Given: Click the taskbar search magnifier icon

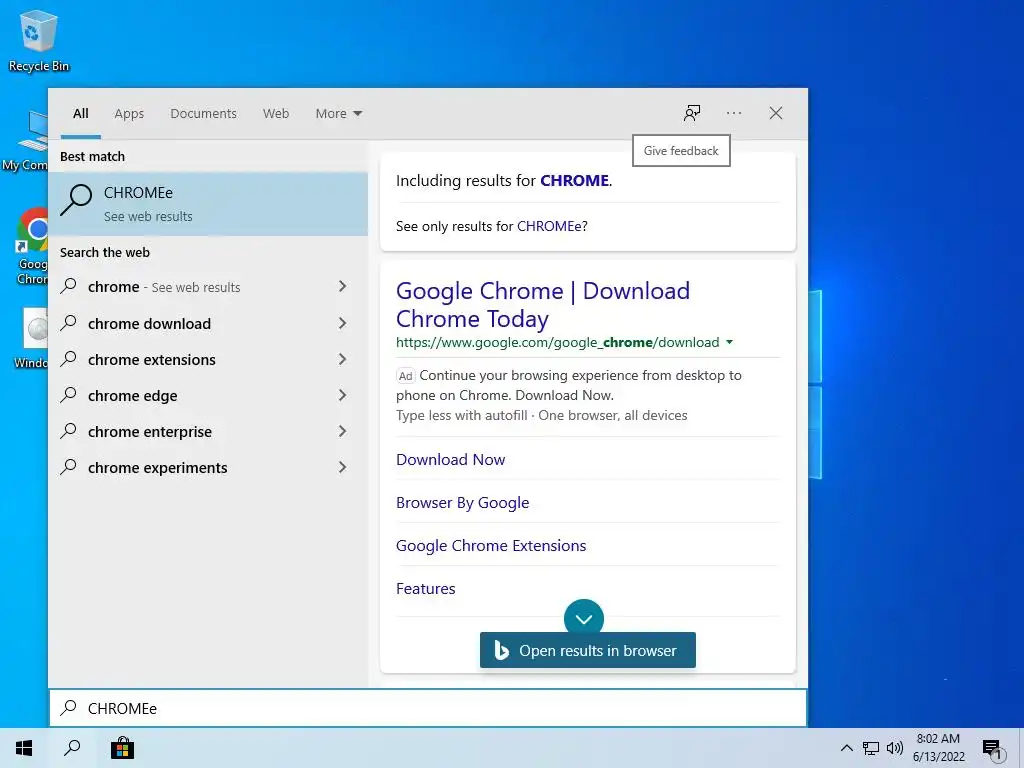Looking at the screenshot, I should [x=72, y=748].
